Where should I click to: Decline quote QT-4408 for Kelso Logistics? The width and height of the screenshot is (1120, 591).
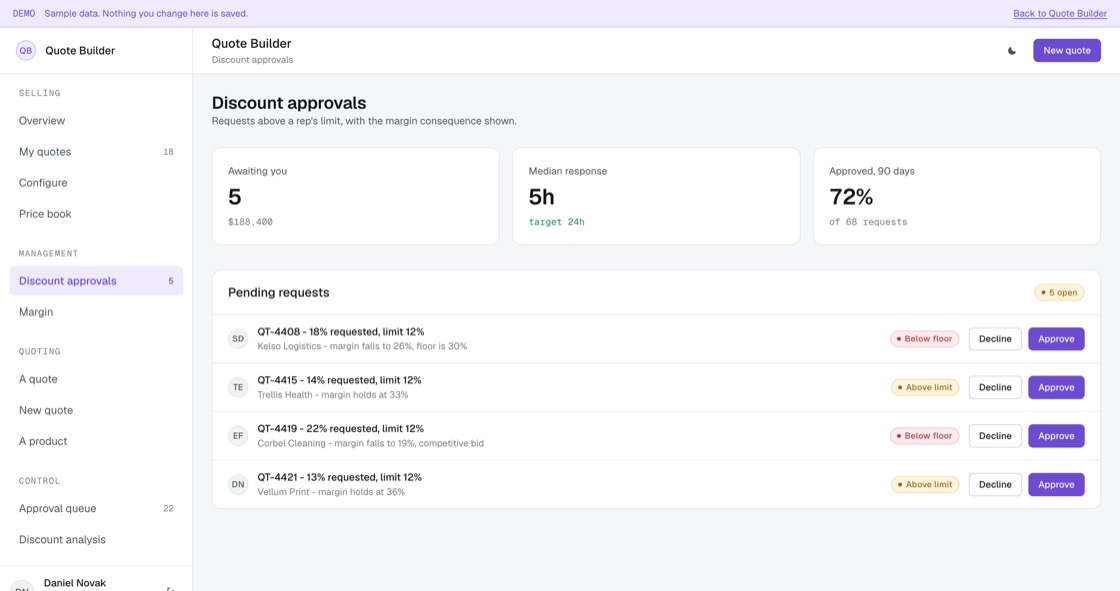click(x=995, y=339)
